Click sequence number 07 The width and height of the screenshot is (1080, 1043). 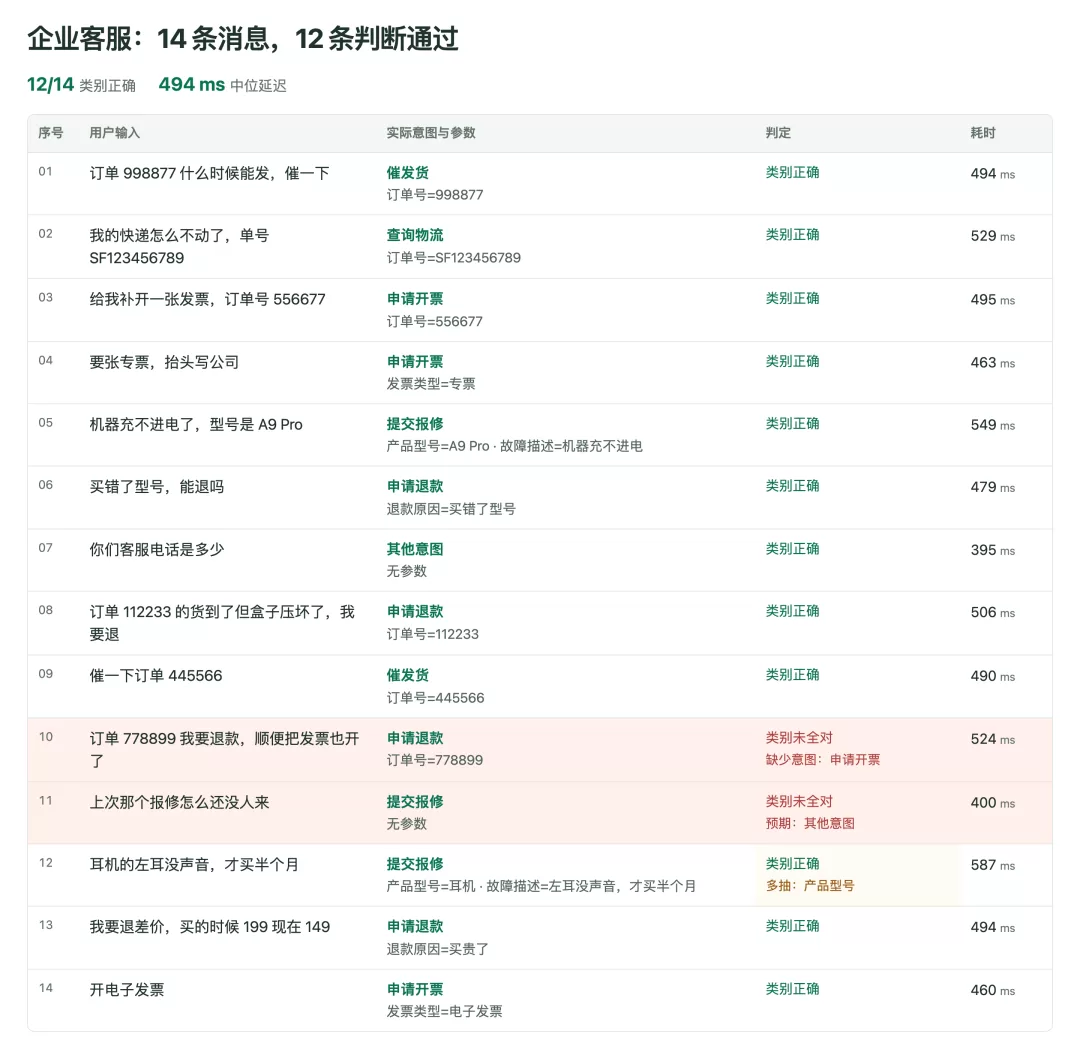45,548
